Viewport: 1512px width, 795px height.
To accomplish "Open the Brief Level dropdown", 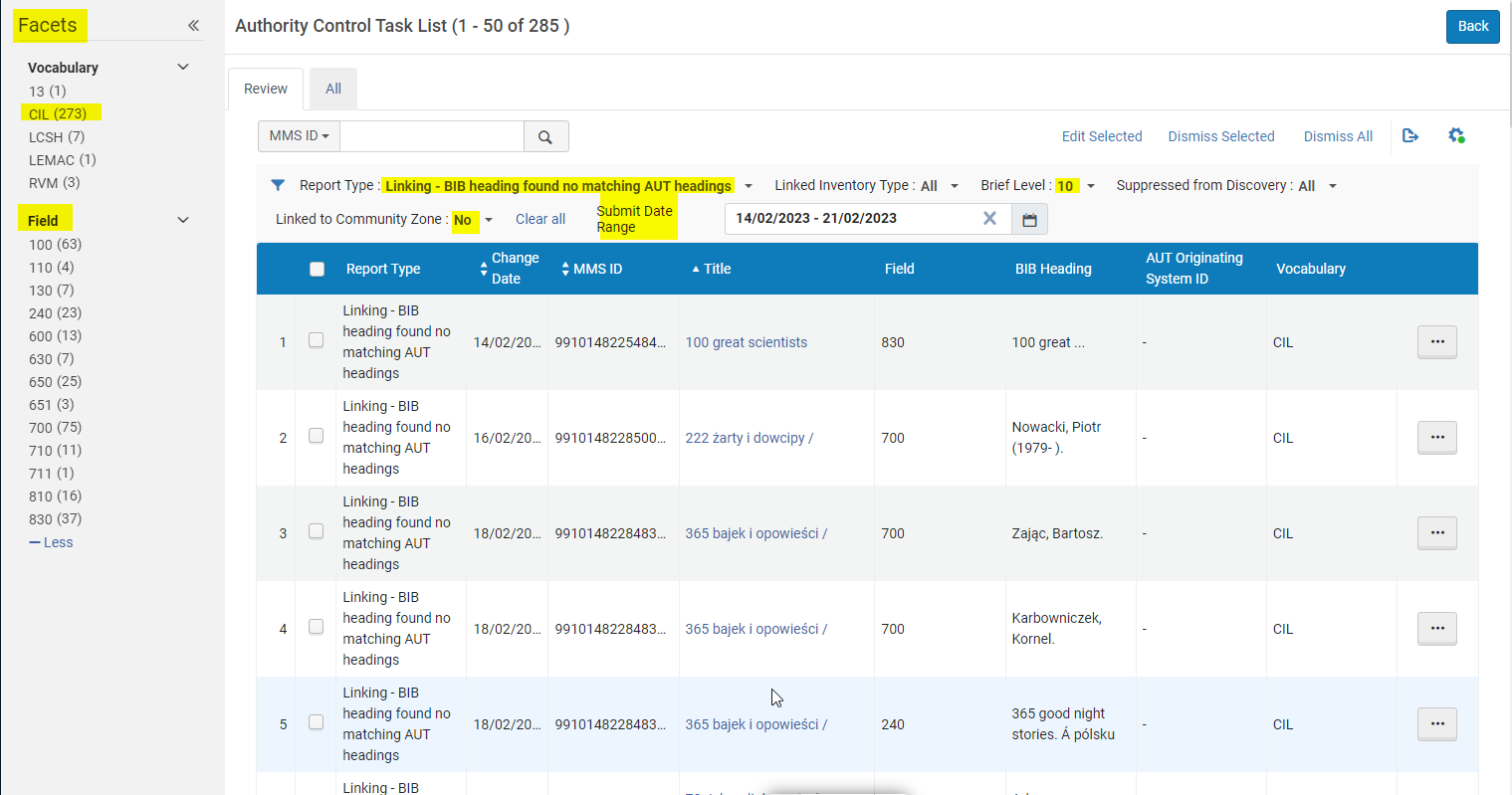I will pos(1091,186).
